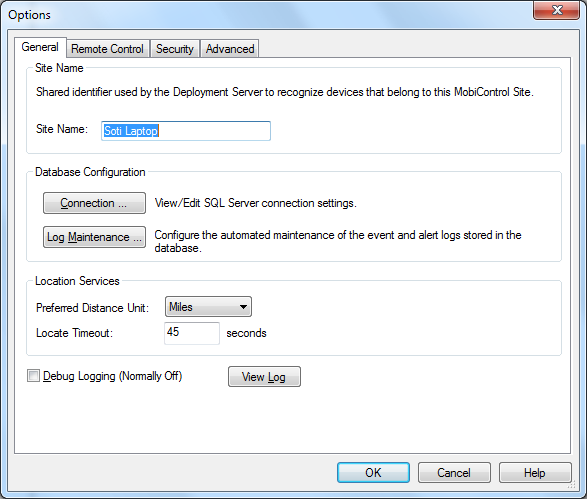
Task: Confirm settings with the OK button
Action: tap(373, 472)
